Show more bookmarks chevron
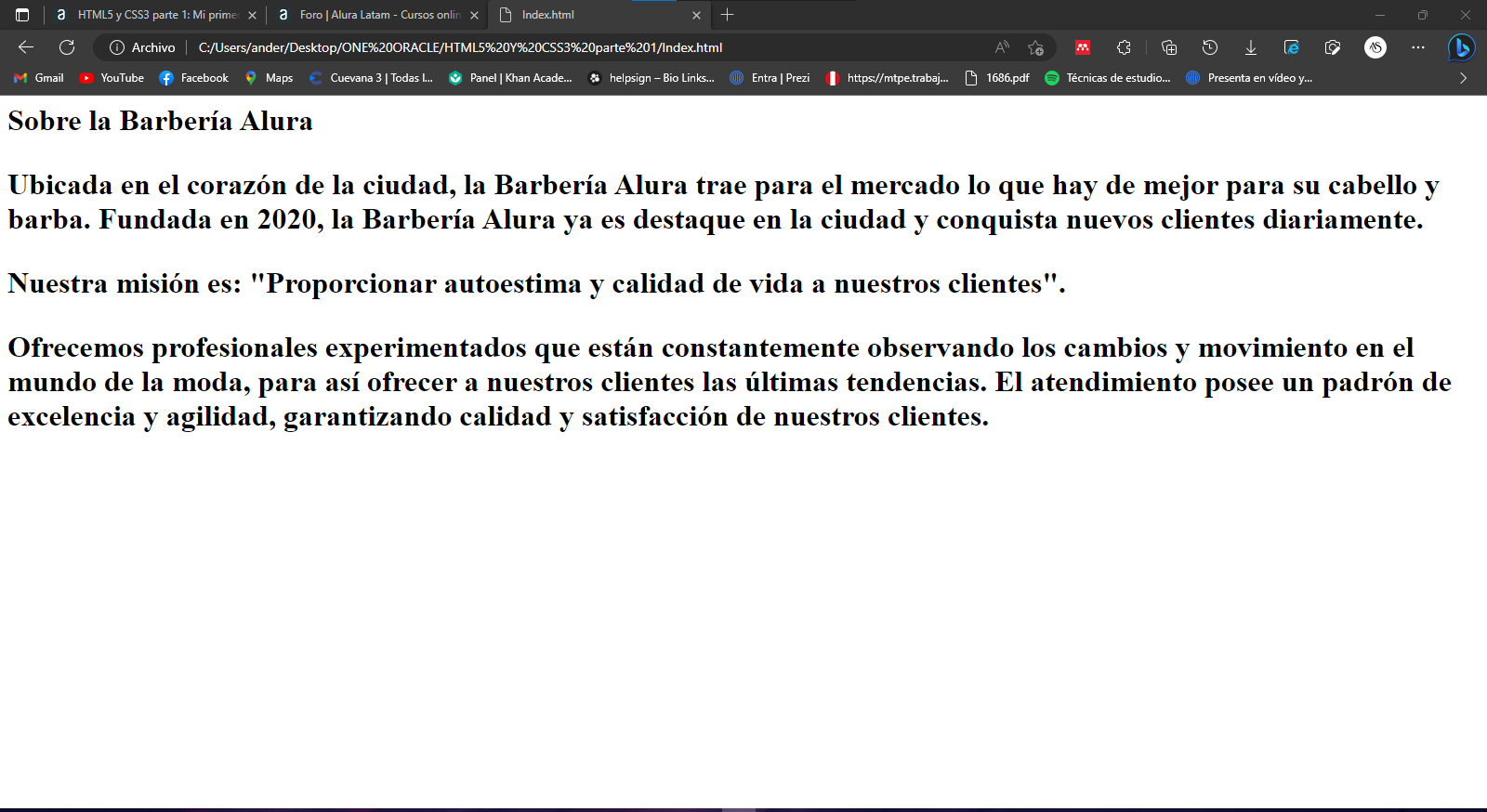This screenshot has width=1487, height=812. coord(1463,78)
